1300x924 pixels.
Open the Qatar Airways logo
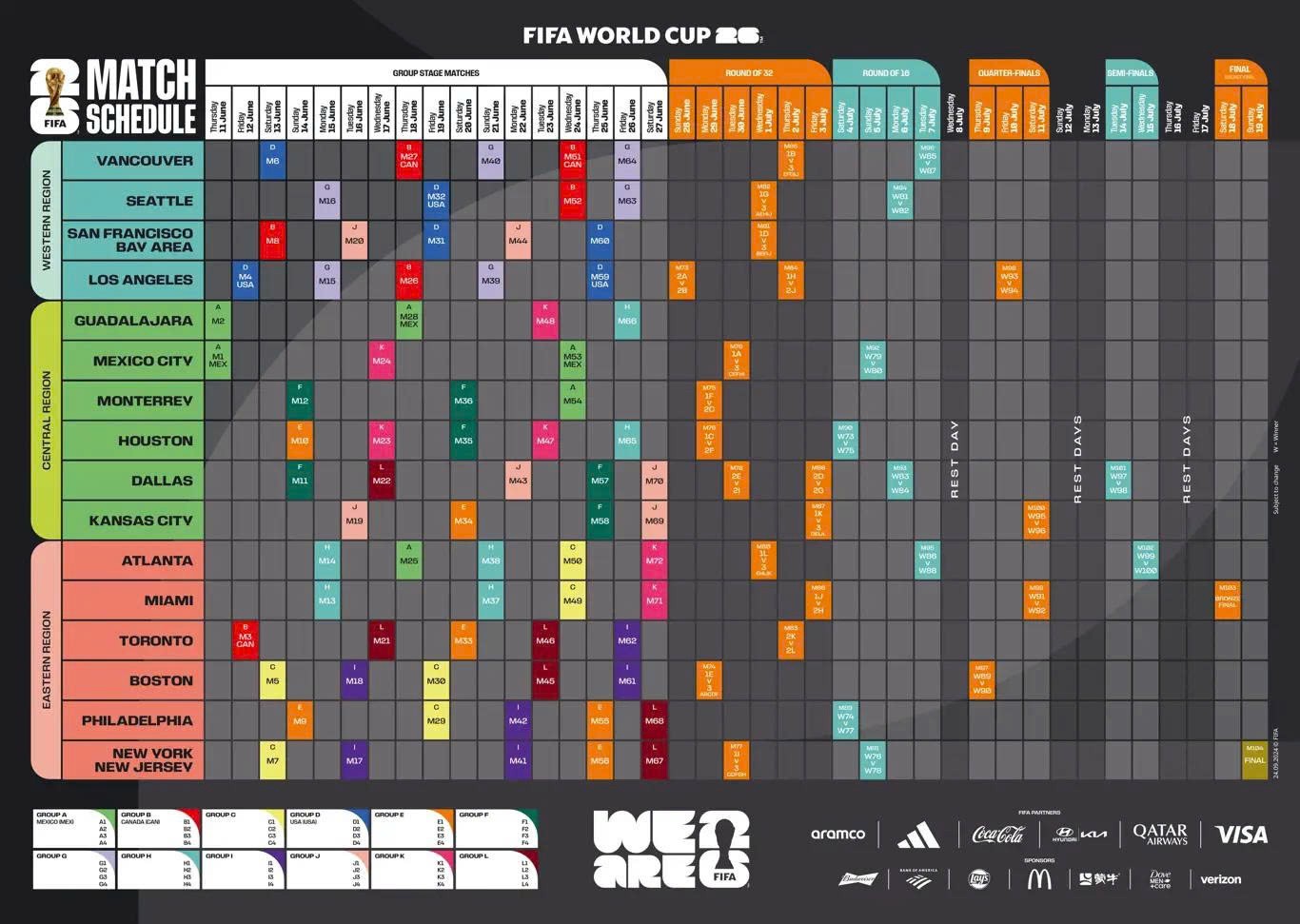point(1159,835)
